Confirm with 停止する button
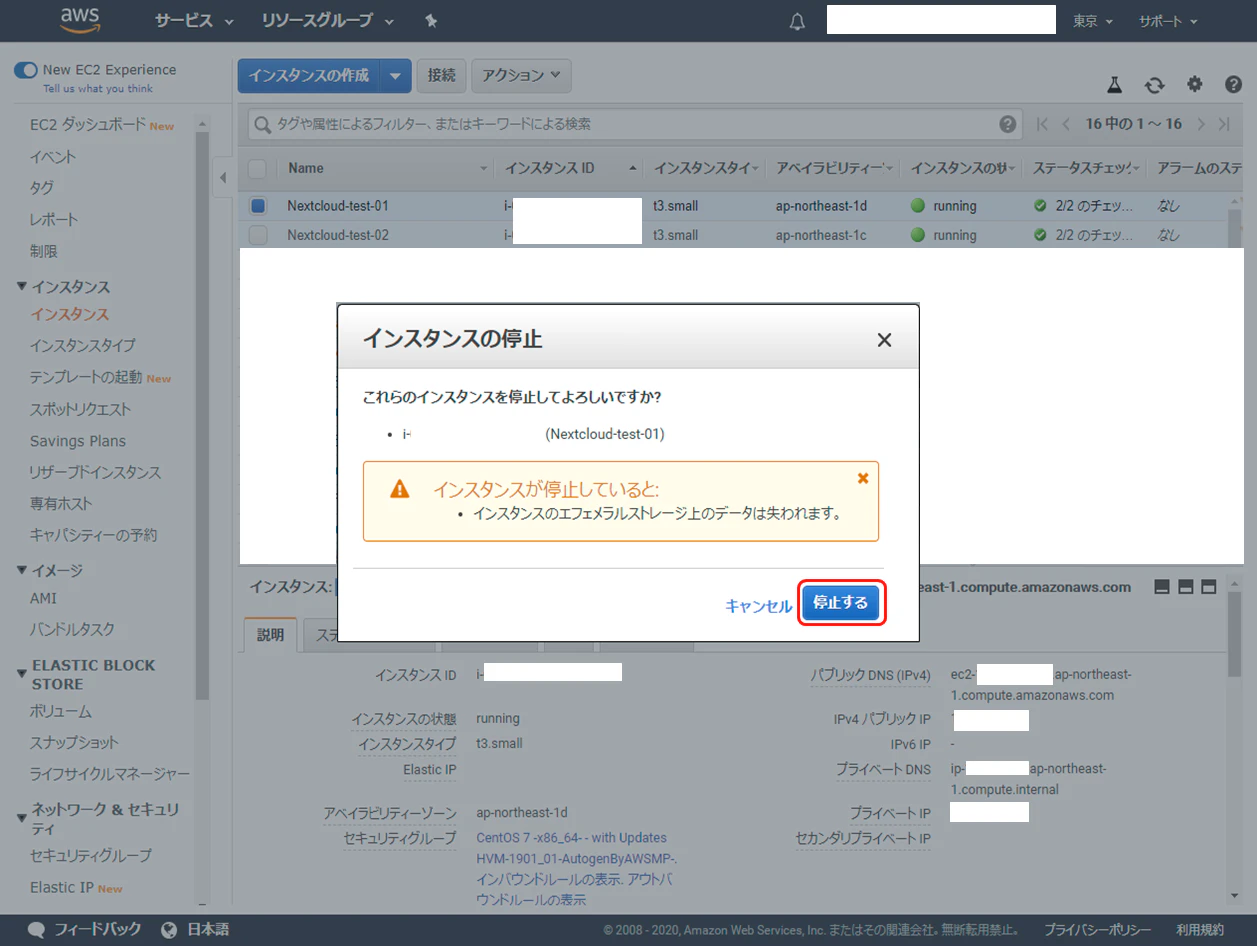The width and height of the screenshot is (1257, 946). [x=841, y=603]
